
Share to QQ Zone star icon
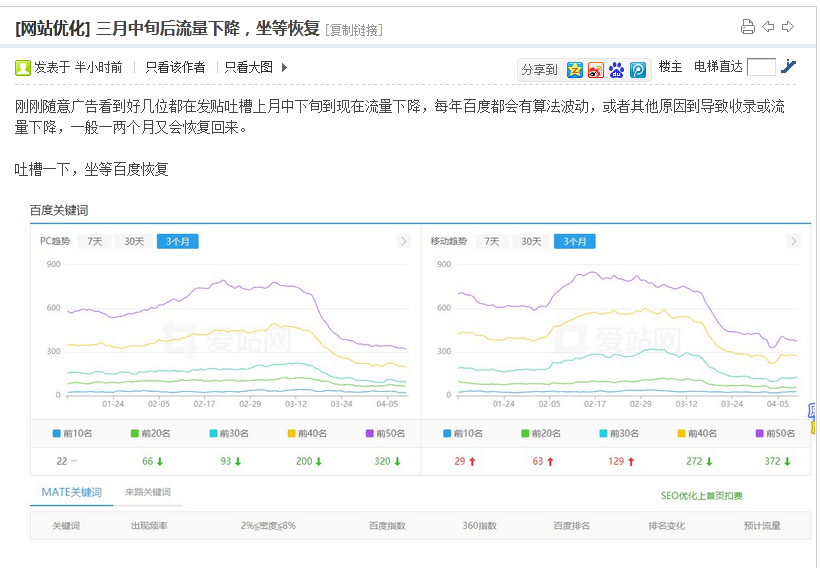[575, 70]
